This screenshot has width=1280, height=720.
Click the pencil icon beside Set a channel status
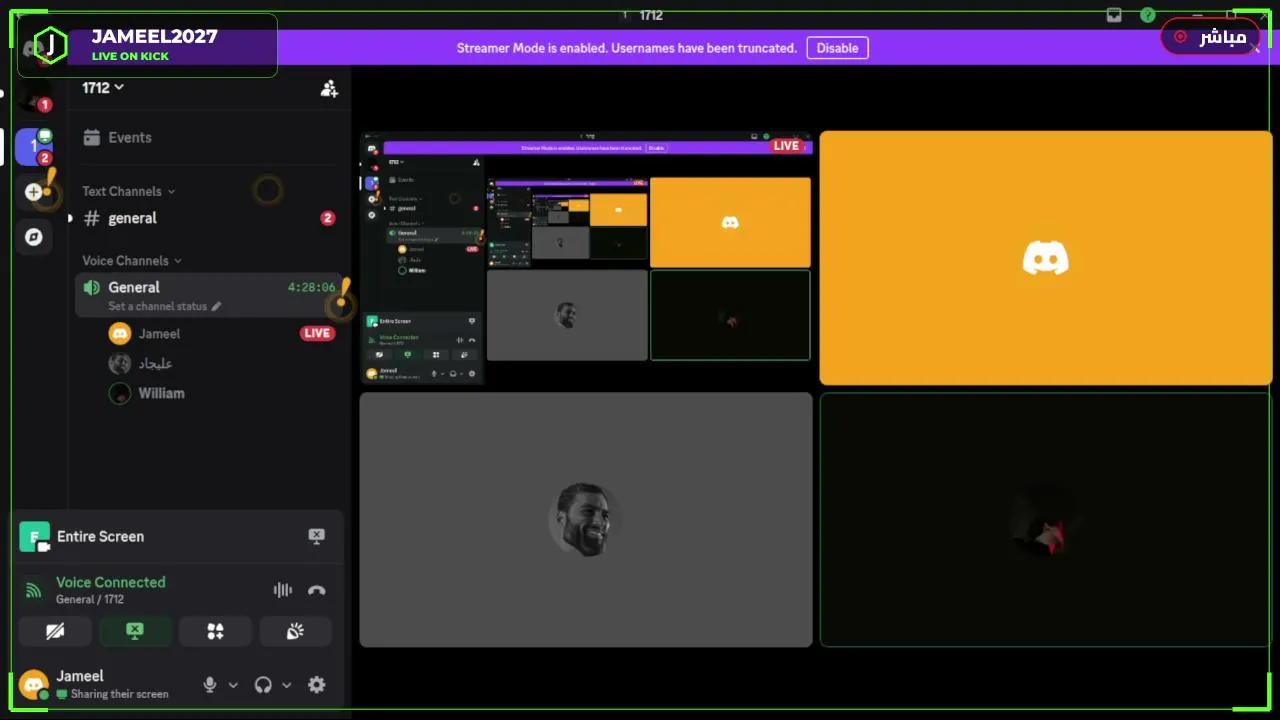click(x=216, y=306)
